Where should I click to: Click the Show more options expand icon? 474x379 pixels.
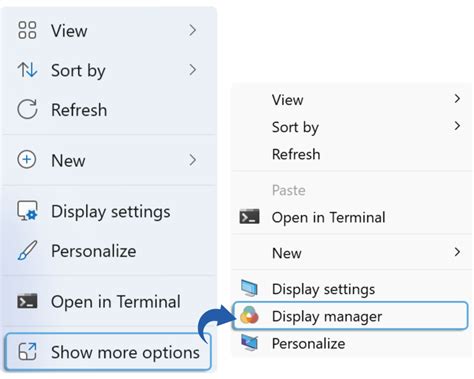point(27,352)
